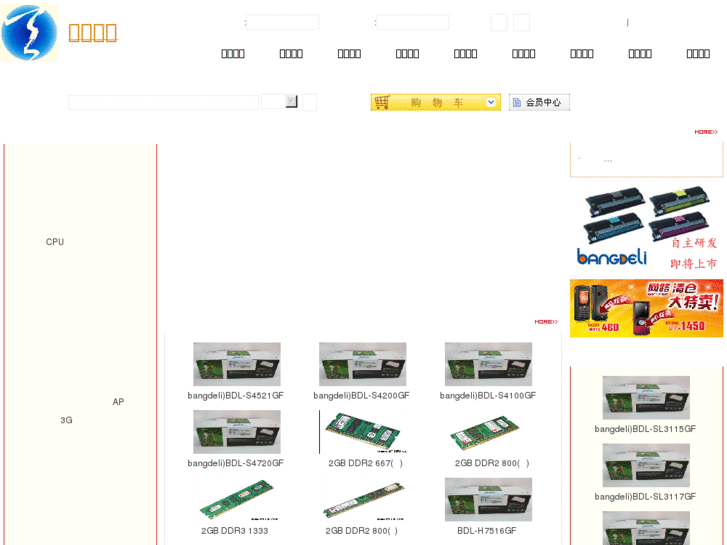Click the red MORE>> link above the product grid
Image resolution: width=727 pixels, height=545 pixels.
coord(546,321)
